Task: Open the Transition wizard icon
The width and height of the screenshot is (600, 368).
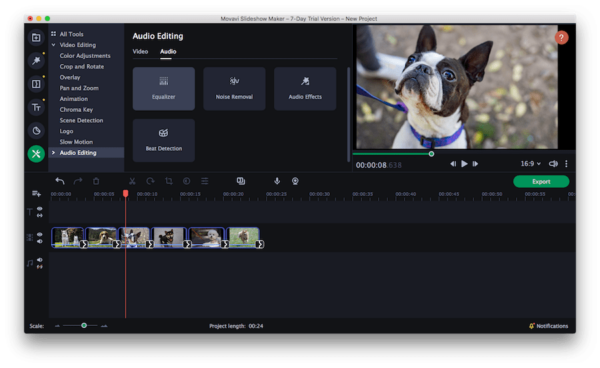Action: click(x=241, y=181)
